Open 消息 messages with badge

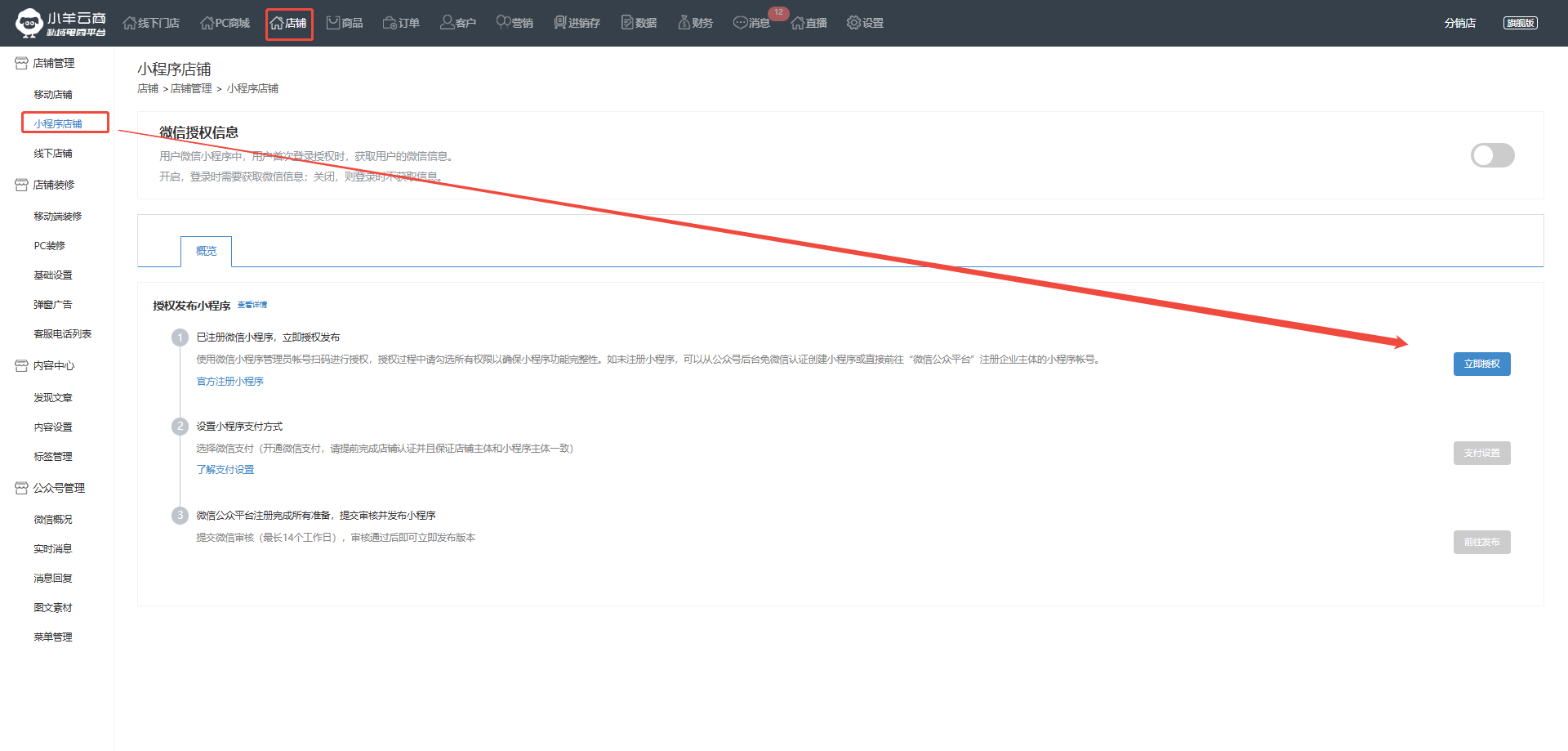(751, 23)
